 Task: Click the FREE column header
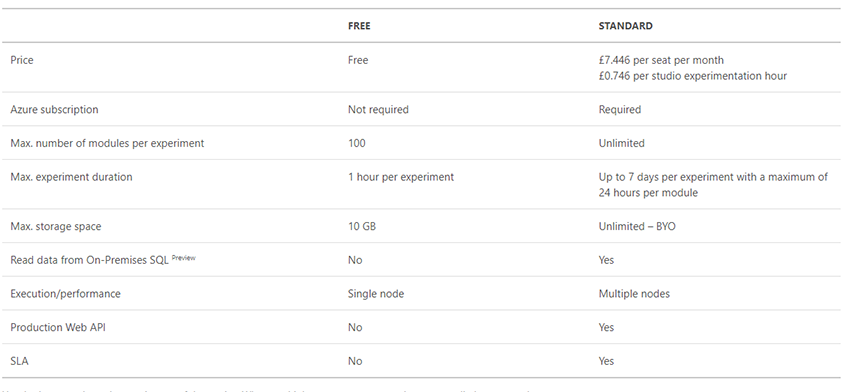359,25
